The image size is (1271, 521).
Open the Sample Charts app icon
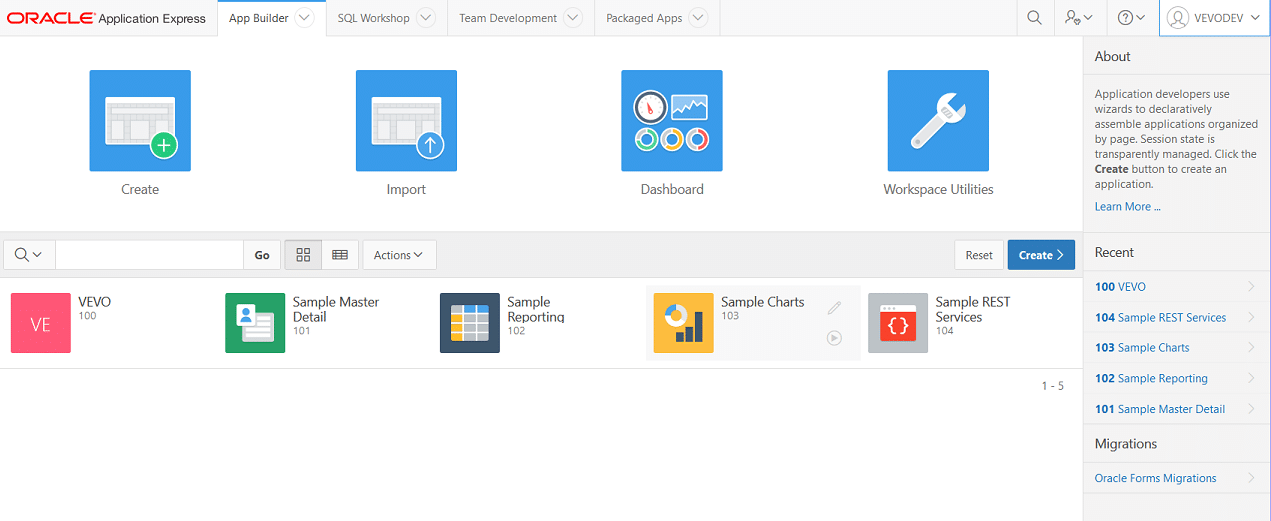(x=684, y=323)
